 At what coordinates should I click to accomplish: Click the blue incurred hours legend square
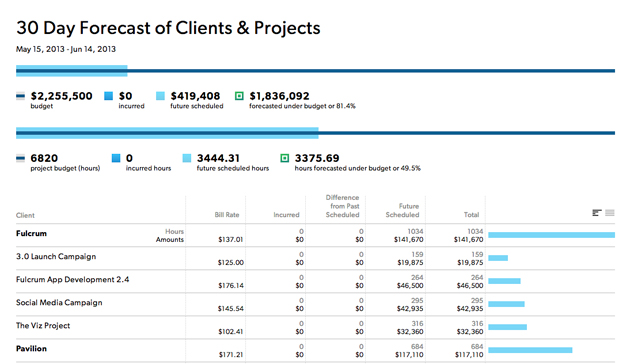[116, 158]
